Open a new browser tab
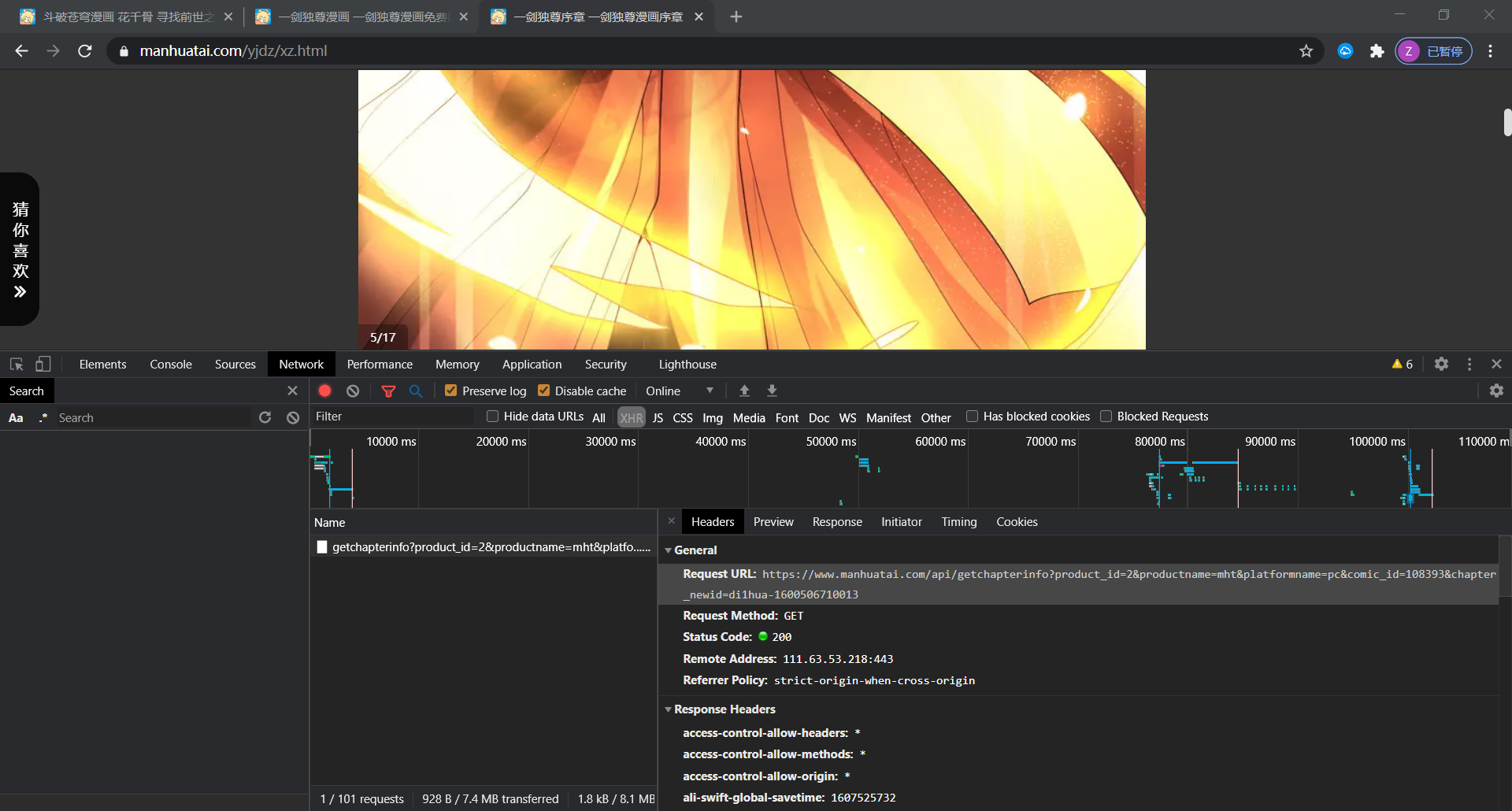The image size is (1512, 811). [736, 17]
